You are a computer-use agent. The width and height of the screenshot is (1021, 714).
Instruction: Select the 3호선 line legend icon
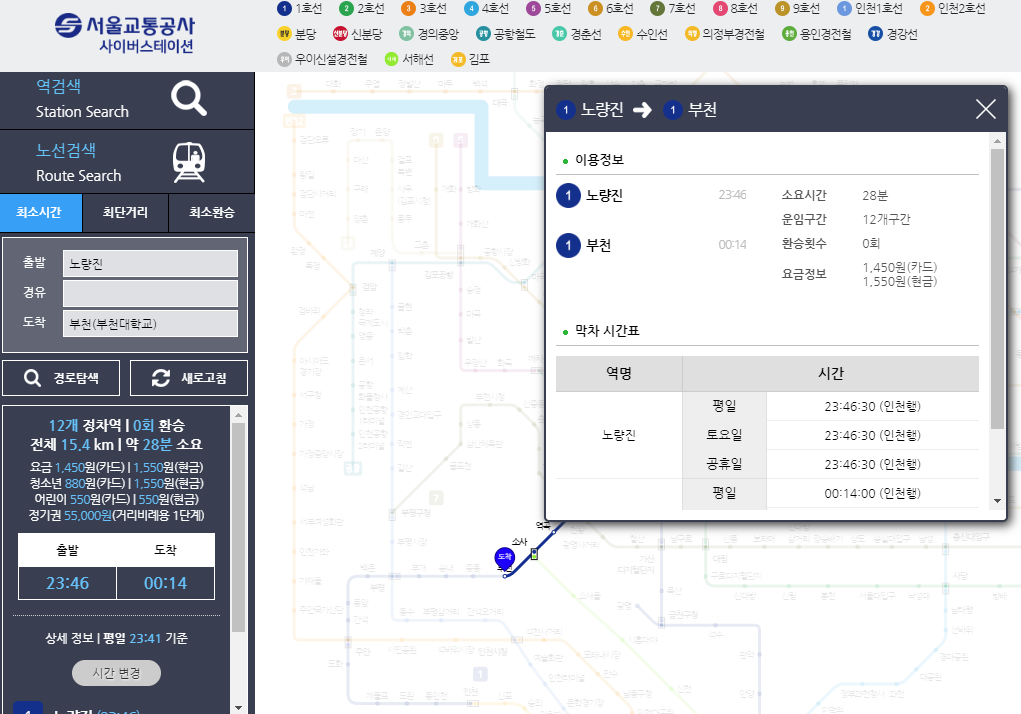tap(408, 8)
